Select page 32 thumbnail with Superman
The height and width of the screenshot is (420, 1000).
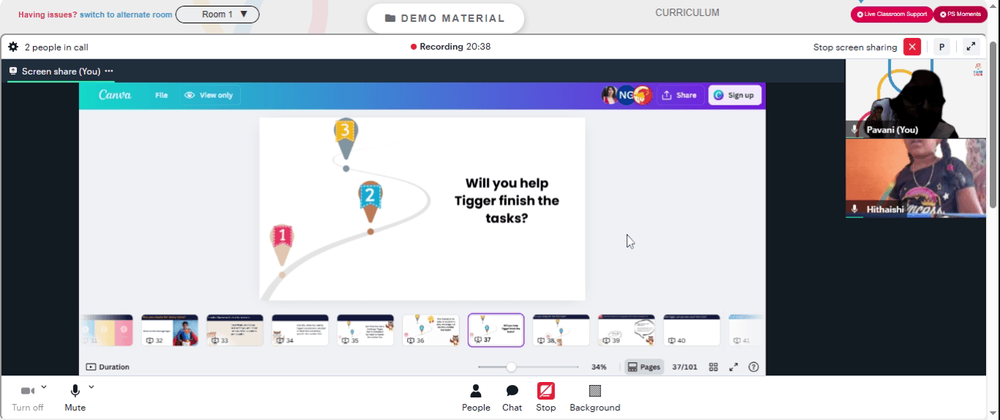[x=170, y=330]
